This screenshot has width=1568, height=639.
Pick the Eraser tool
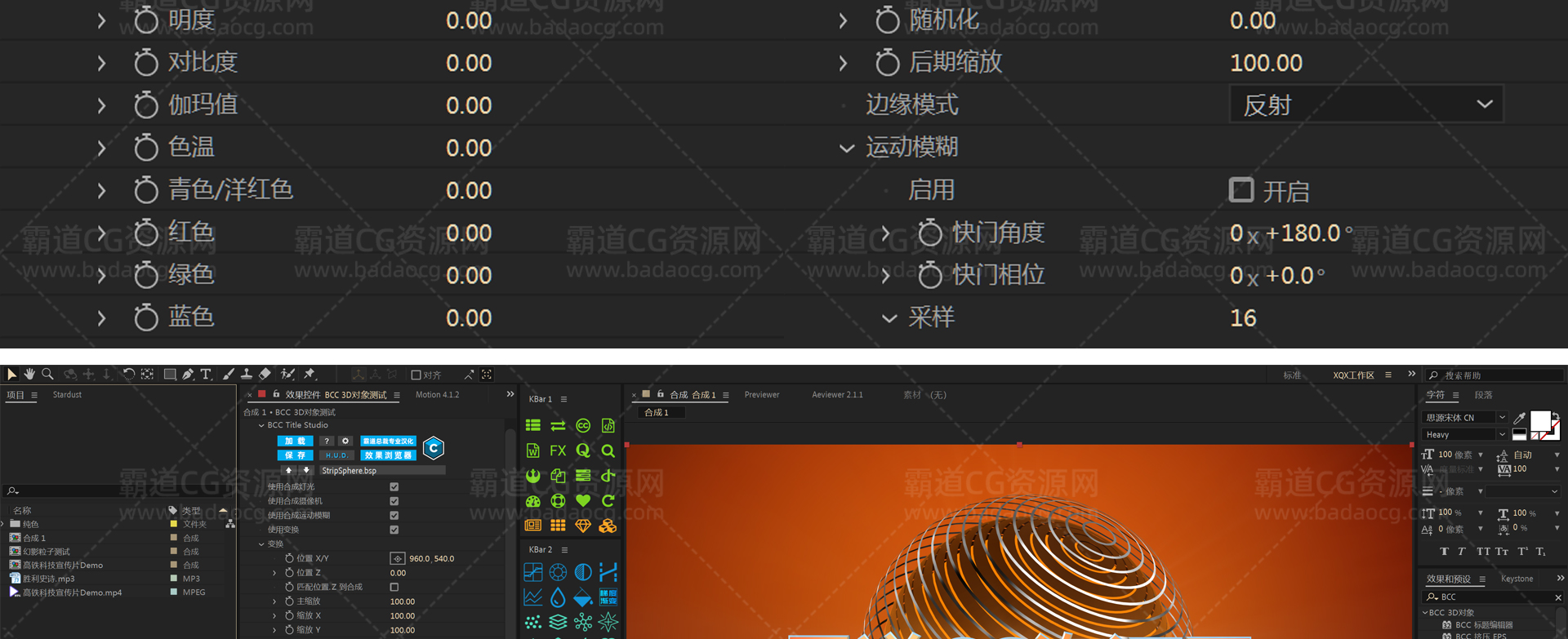(265, 374)
